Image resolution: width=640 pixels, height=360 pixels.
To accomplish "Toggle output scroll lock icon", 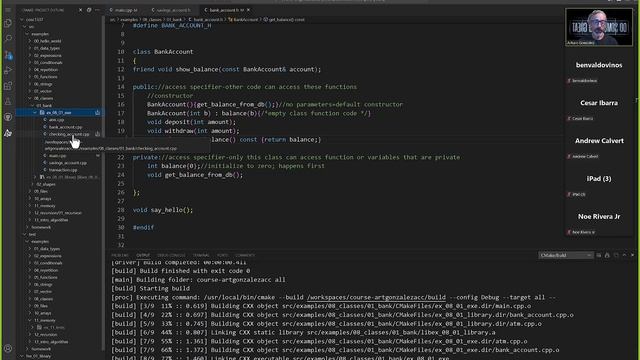I will tap(607, 255).
